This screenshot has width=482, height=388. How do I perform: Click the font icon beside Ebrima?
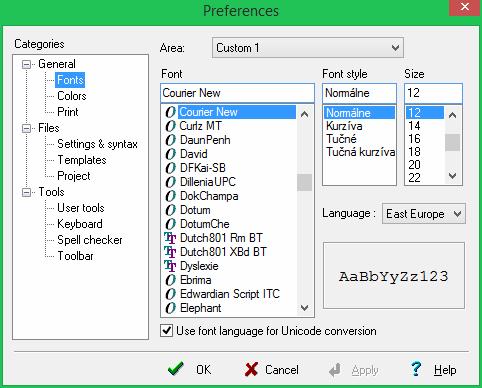coord(170,280)
